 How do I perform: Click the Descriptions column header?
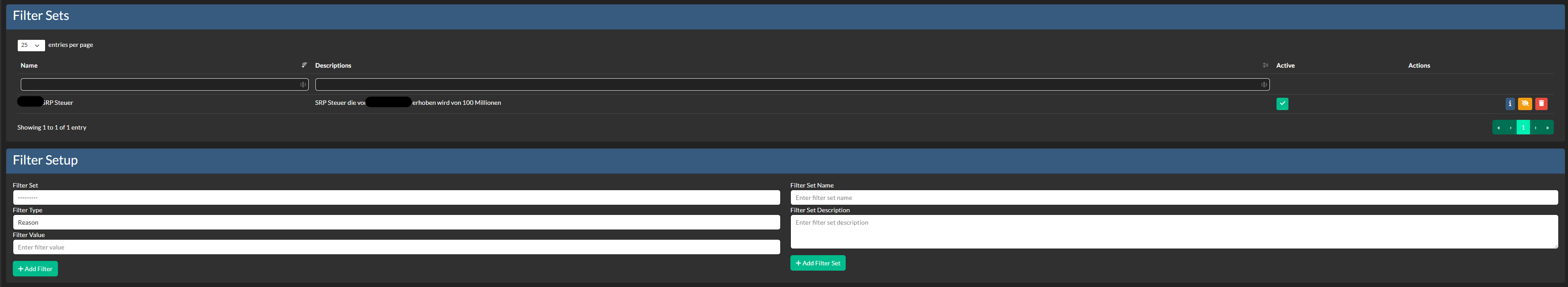(333, 65)
